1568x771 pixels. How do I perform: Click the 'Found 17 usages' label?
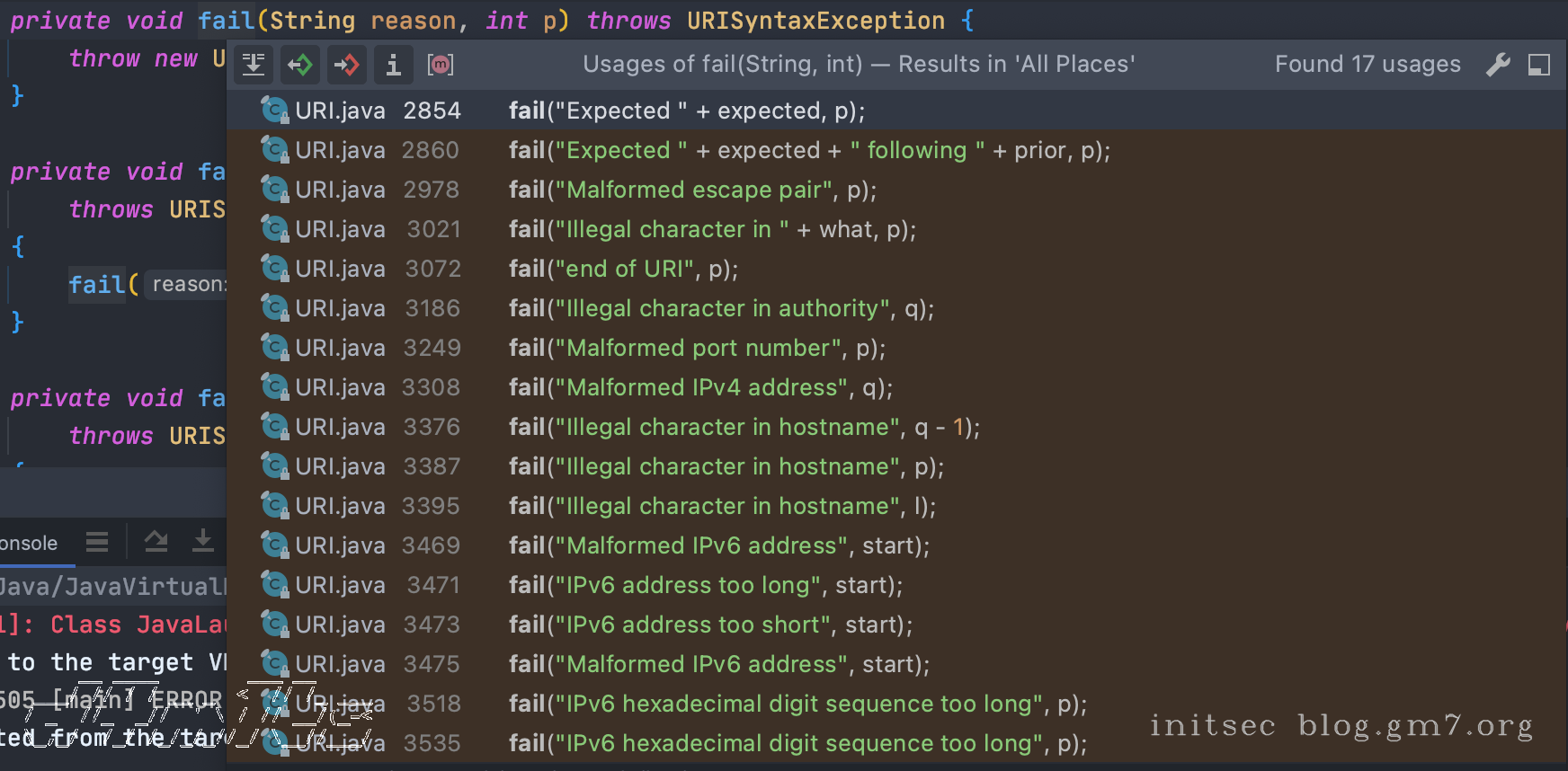(x=1368, y=64)
